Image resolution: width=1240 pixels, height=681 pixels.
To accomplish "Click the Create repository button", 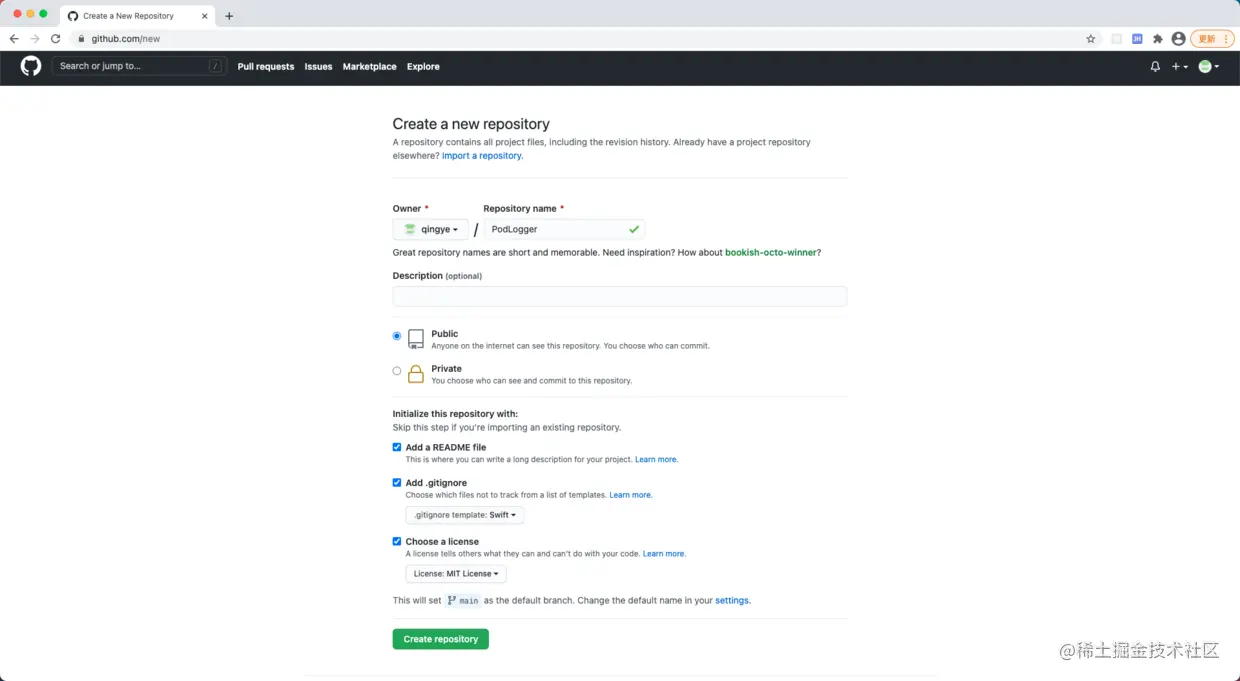I will pos(441,639).
